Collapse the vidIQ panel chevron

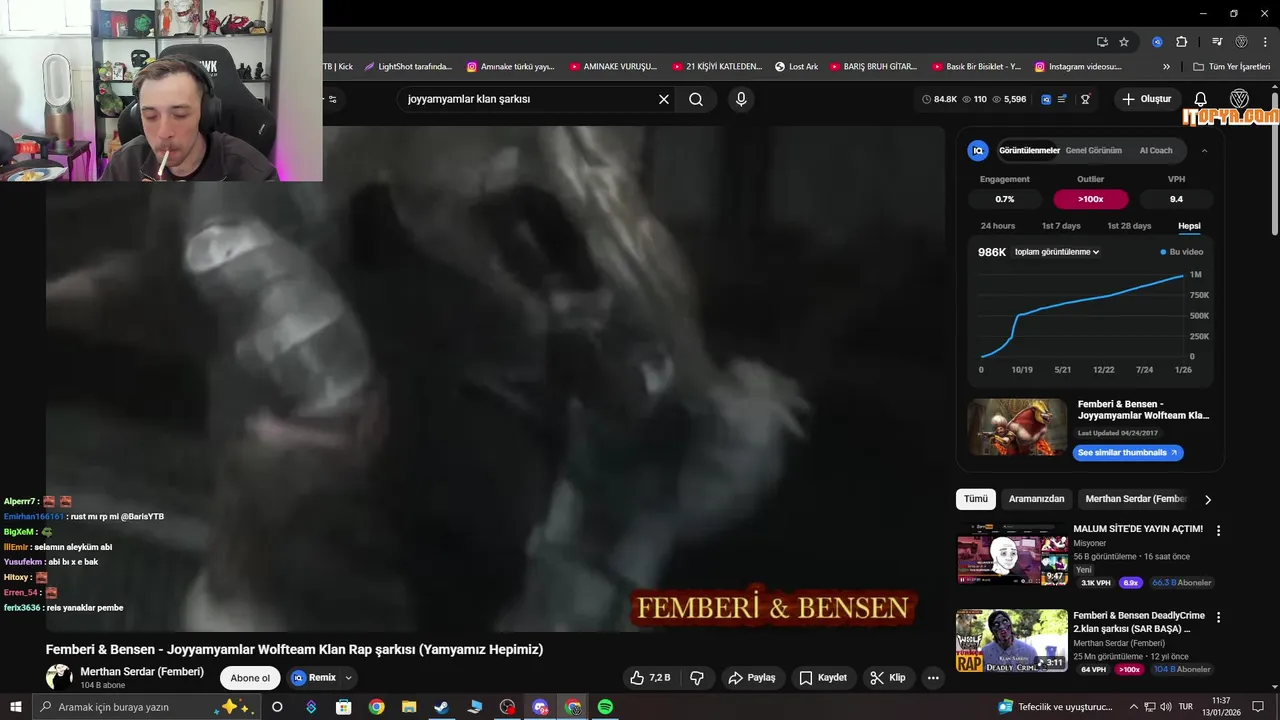[1204, 151]
